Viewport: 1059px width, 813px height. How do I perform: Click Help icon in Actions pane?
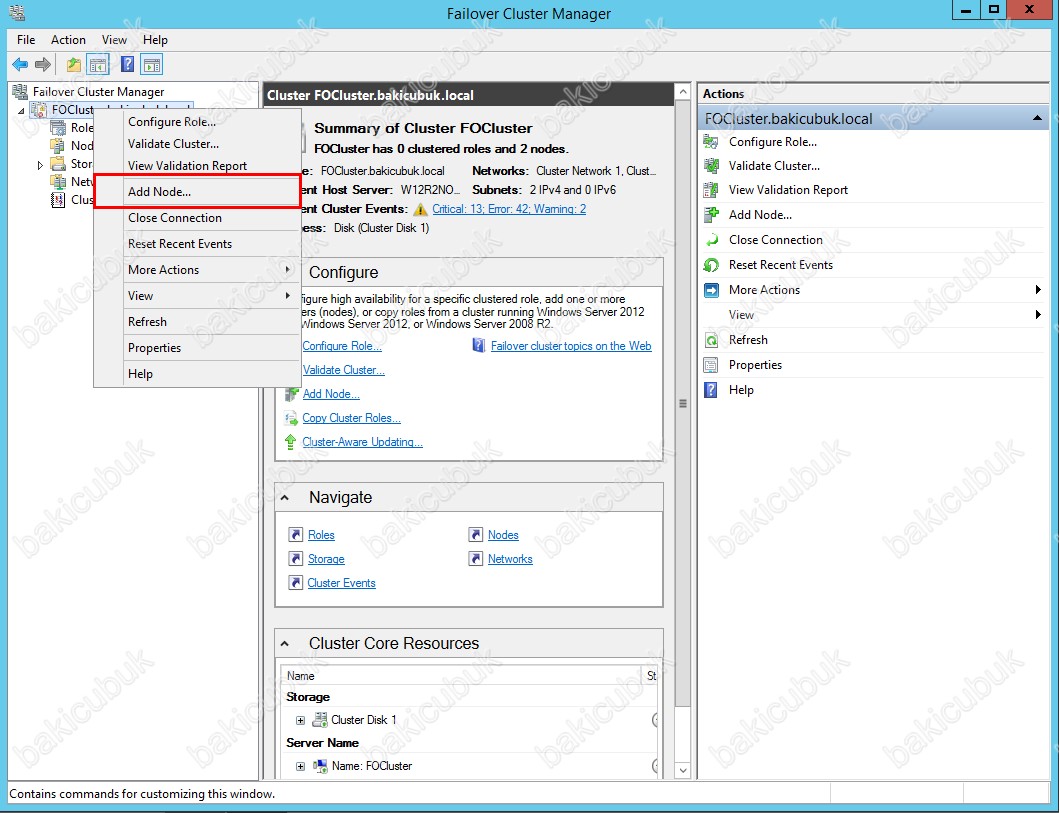711,390
